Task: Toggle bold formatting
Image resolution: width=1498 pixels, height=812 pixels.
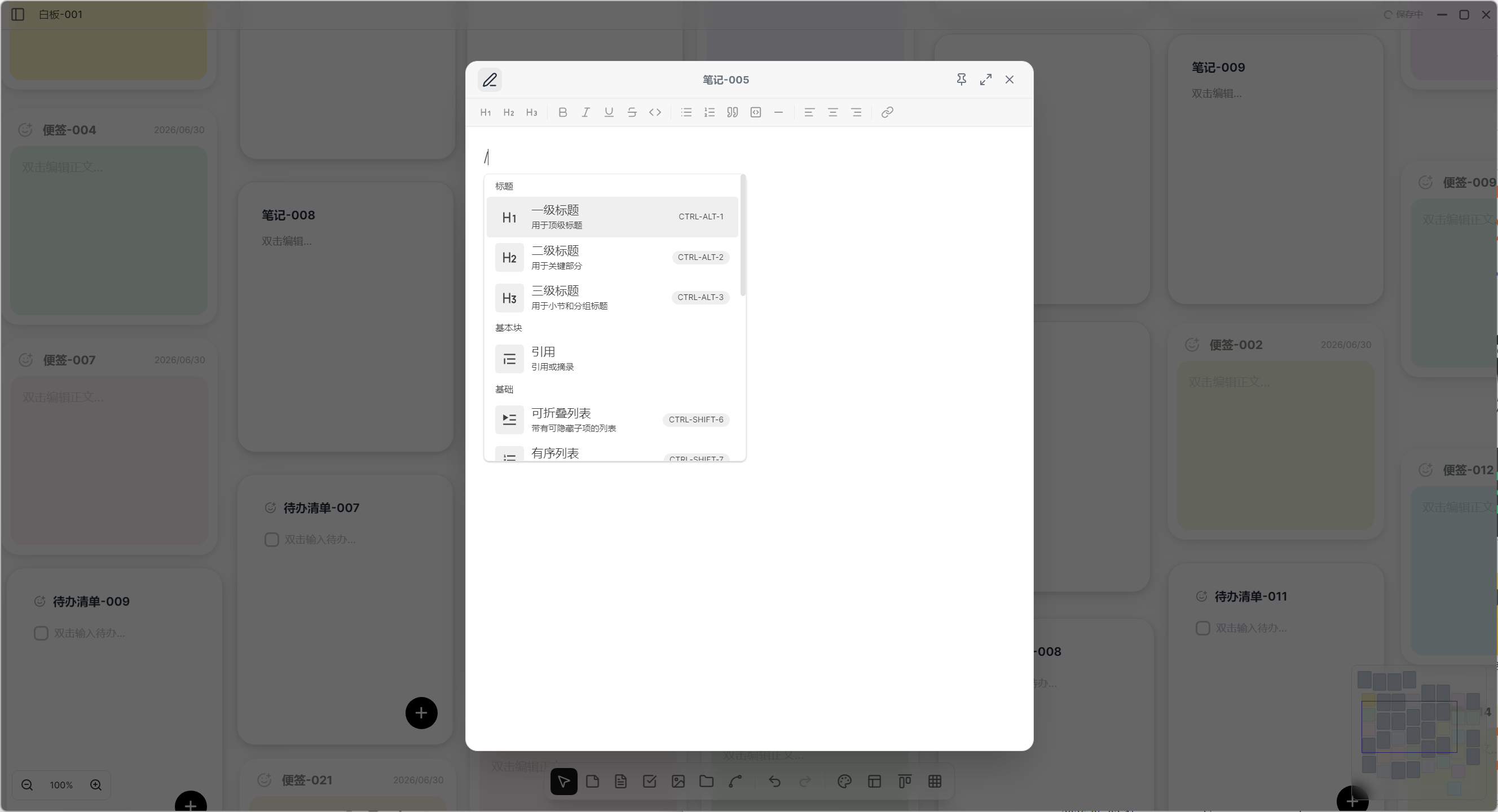Action: pos(562,113)
